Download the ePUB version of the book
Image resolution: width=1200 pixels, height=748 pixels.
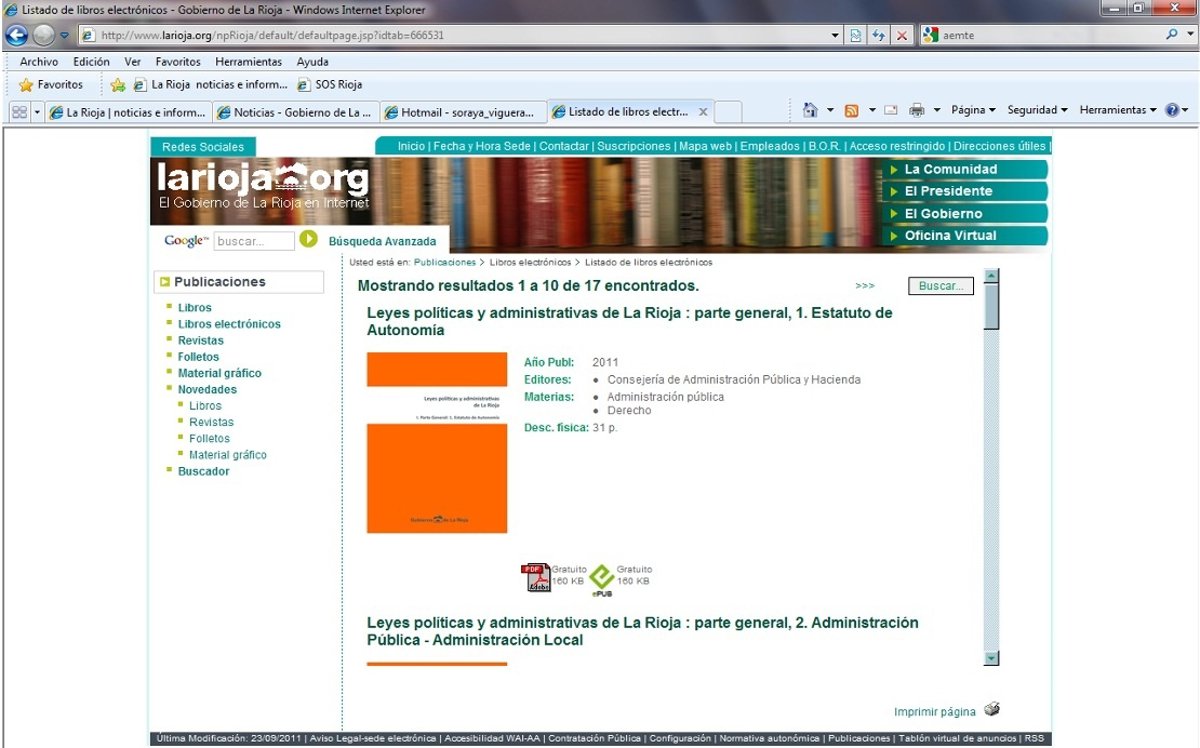click(x=601, y=578)
